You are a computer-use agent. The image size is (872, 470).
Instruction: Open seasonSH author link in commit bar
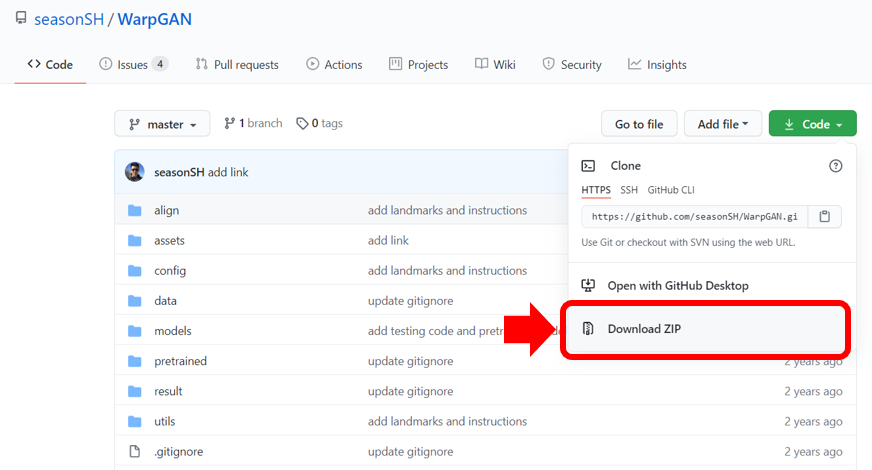(179, 172)
